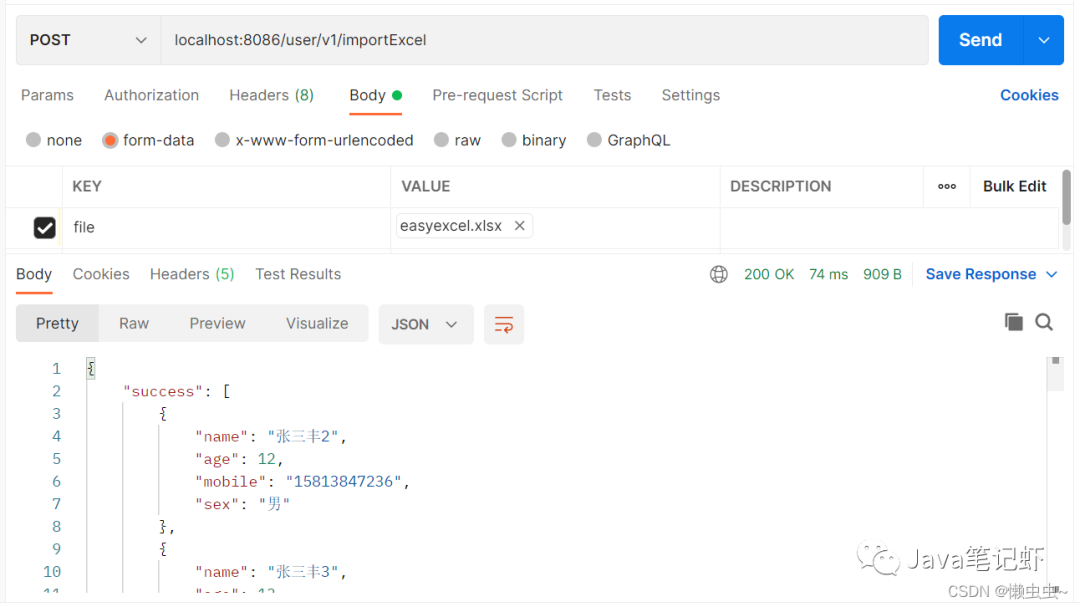
Task: Select the form-data body type radio
Action: tap(110, 141)
